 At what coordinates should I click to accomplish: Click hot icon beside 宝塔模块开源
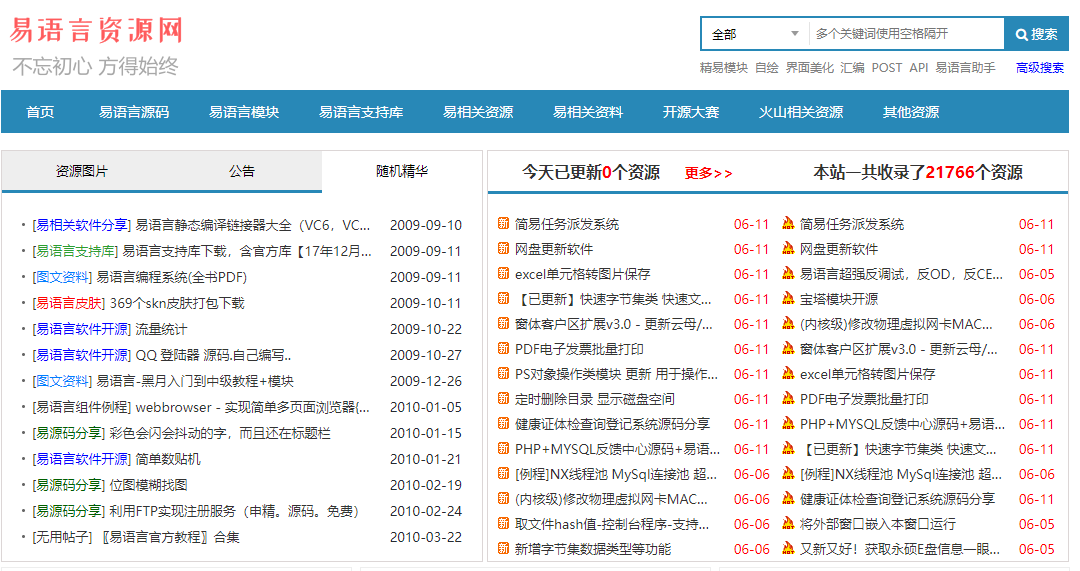coord(789,298)
